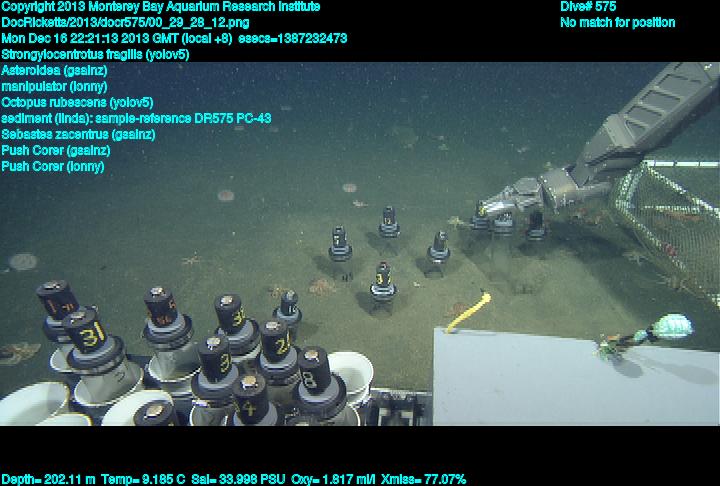This screenshot has width=720, height=486.
Task: Select the yellow marker on the seafloor
Action: pyautogui.click(x=470, y=312)
